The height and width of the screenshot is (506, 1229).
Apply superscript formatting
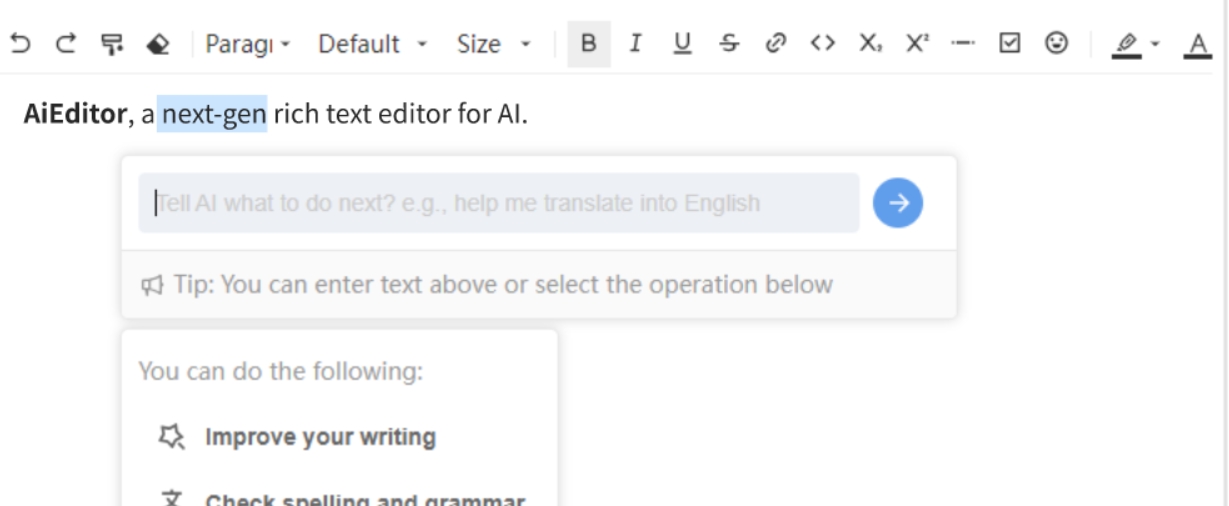(916, 44)
